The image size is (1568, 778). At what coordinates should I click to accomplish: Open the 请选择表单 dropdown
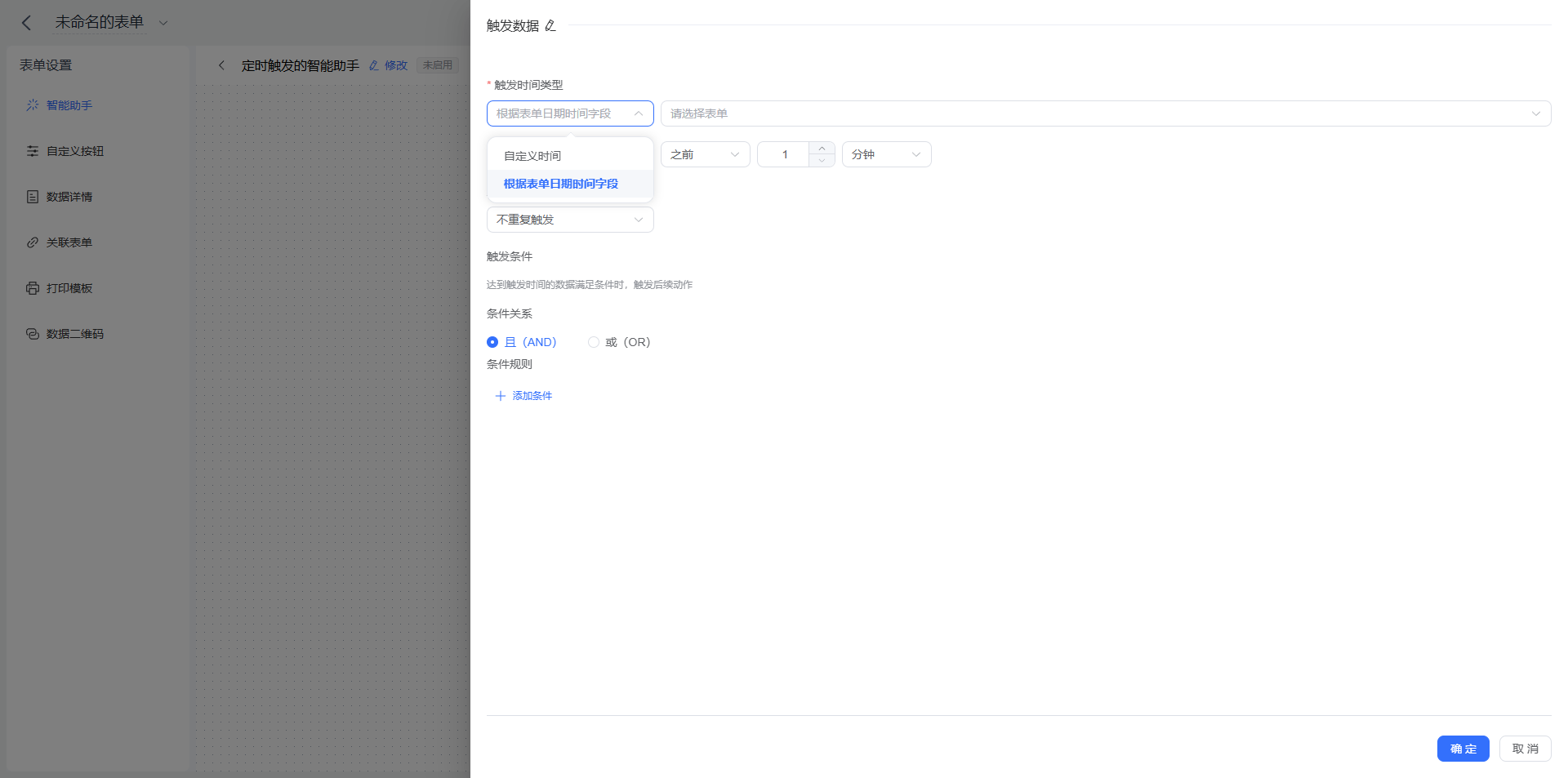click(1106, 113)
